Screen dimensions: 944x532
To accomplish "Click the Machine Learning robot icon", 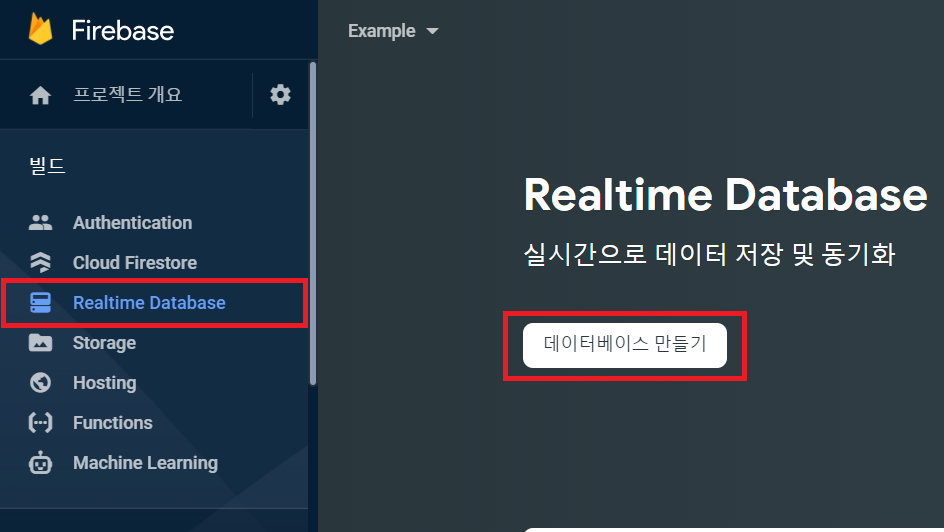I will 40,462.
